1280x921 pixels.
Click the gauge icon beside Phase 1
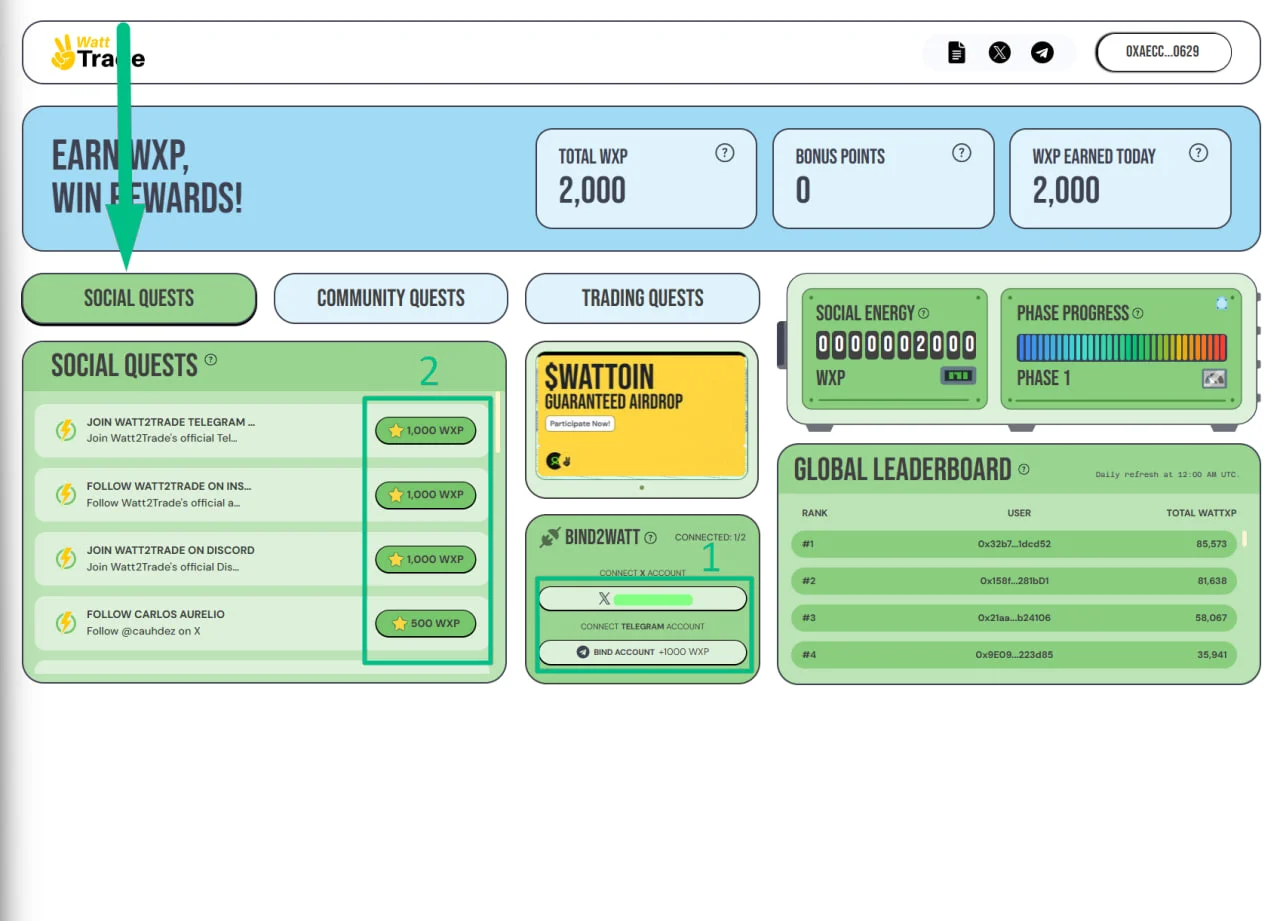(x=1214, y=379)
